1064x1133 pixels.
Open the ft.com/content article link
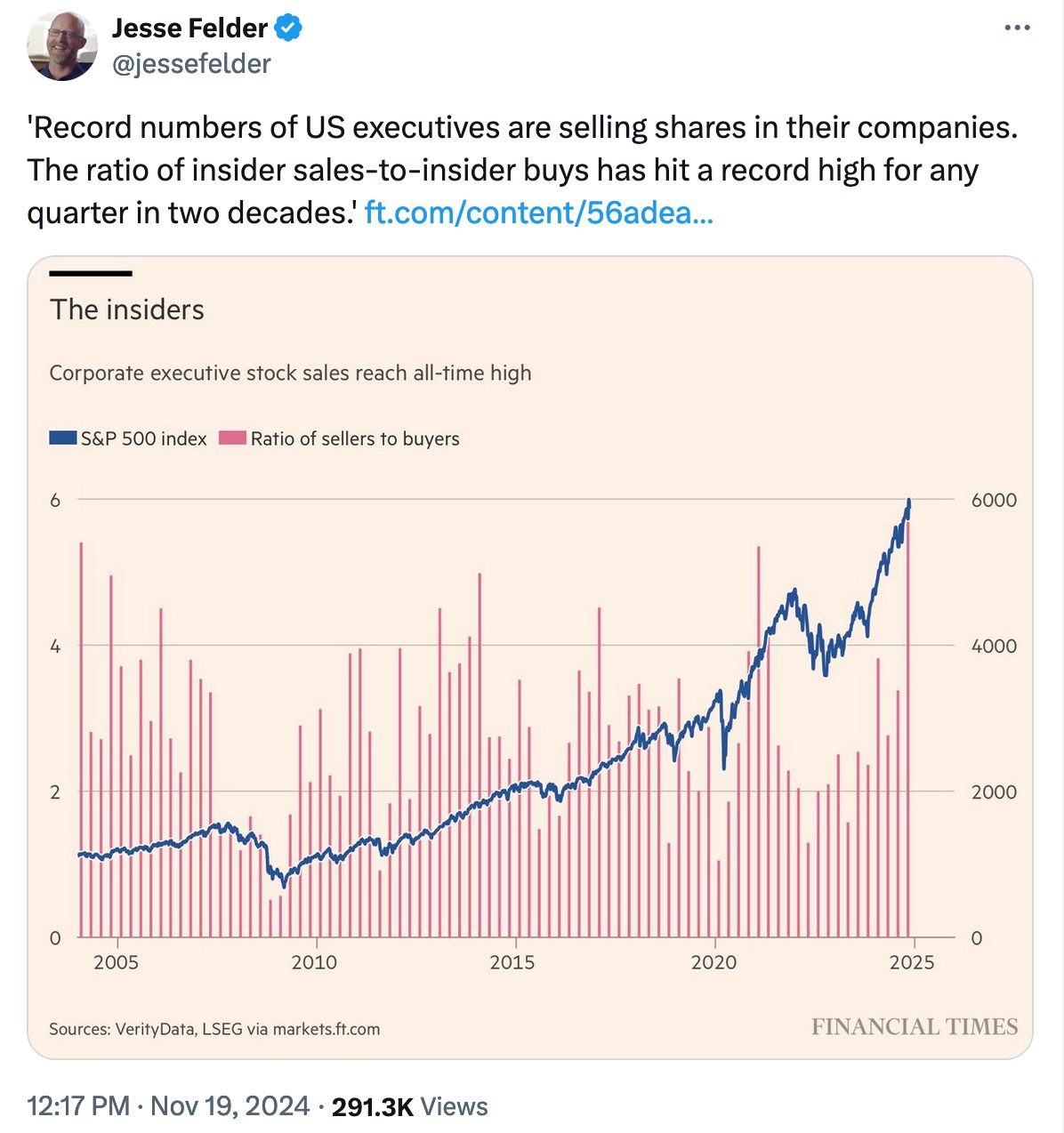(538, 213)
